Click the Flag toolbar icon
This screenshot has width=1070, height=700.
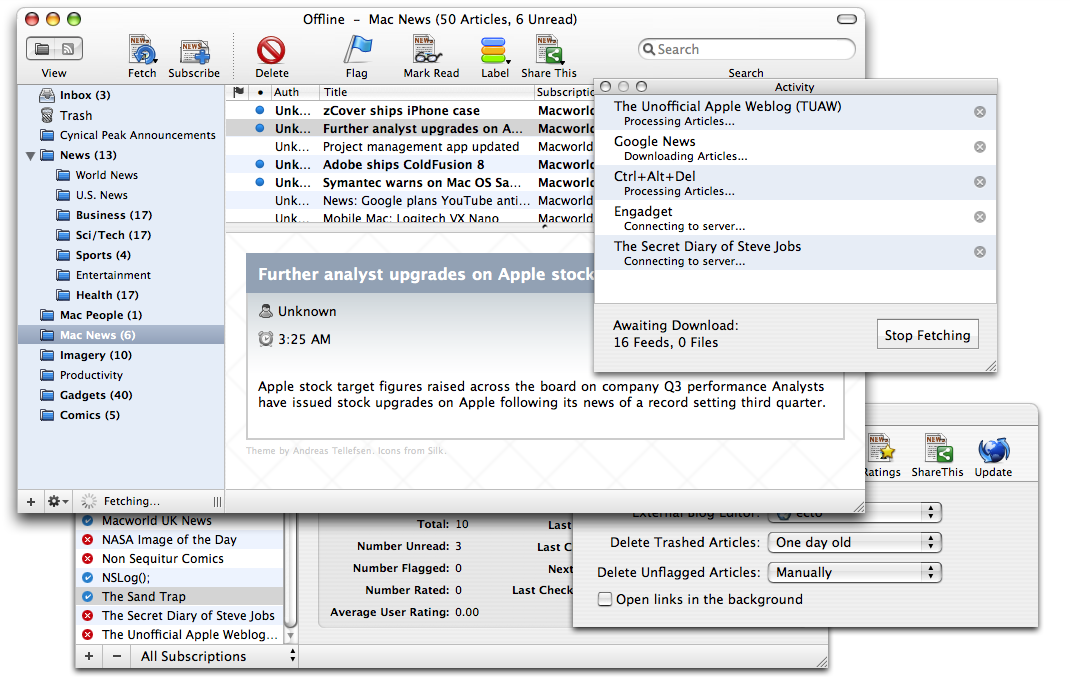coord(357,50)
